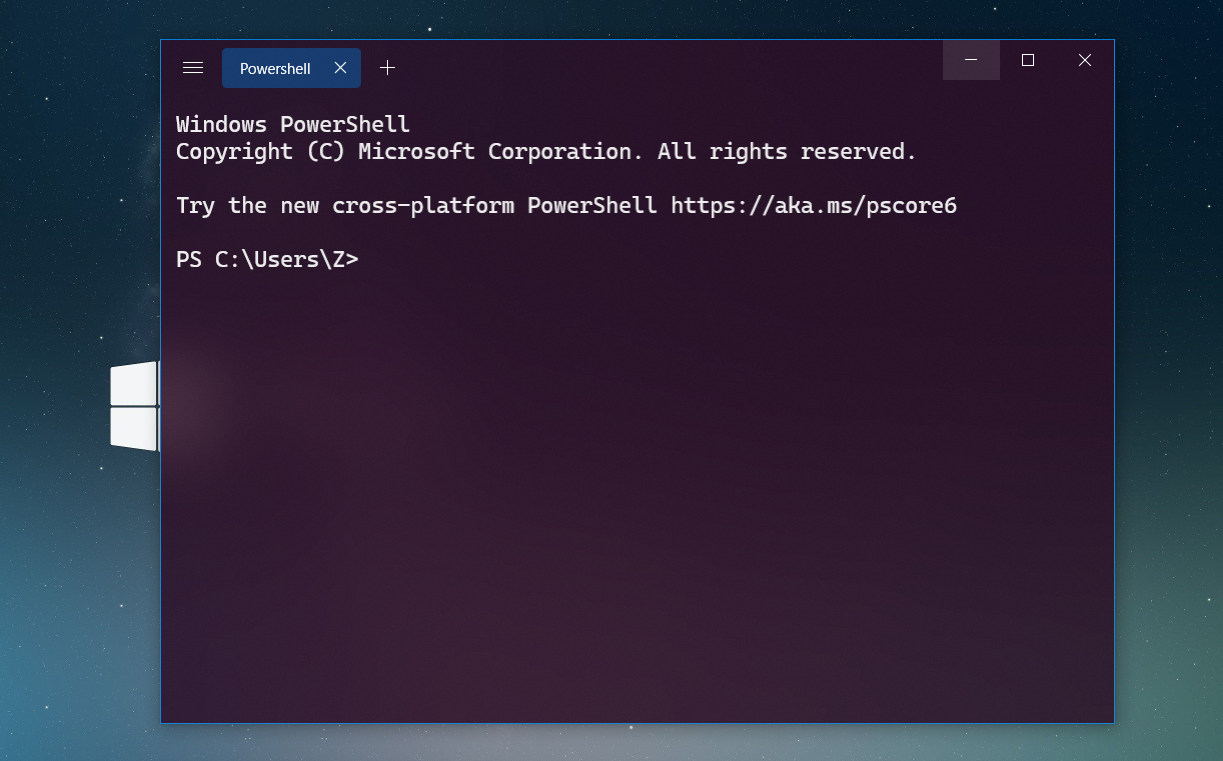Click the Microsoft copyright notice line
Screen dimensions: 1223x761
coord(545,151)
